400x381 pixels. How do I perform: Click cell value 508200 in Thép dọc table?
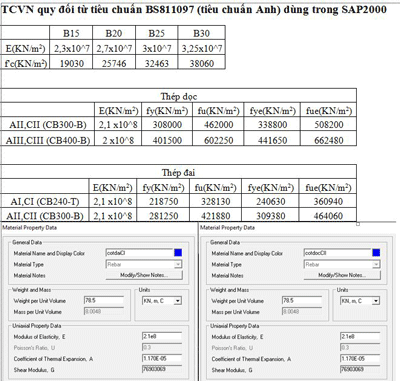(328, 125)
